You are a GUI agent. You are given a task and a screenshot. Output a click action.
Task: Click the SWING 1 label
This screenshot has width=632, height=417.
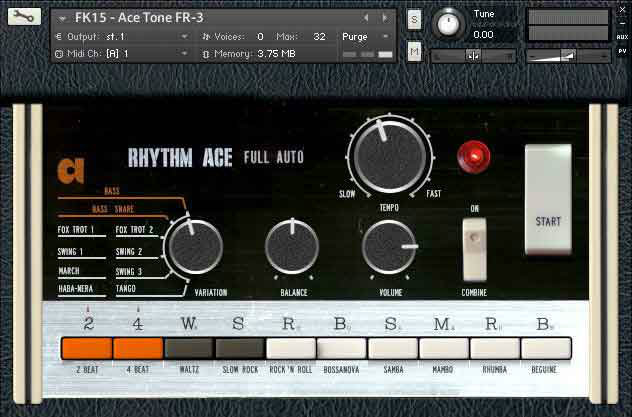pyautogui.click(x=70, y=252)
